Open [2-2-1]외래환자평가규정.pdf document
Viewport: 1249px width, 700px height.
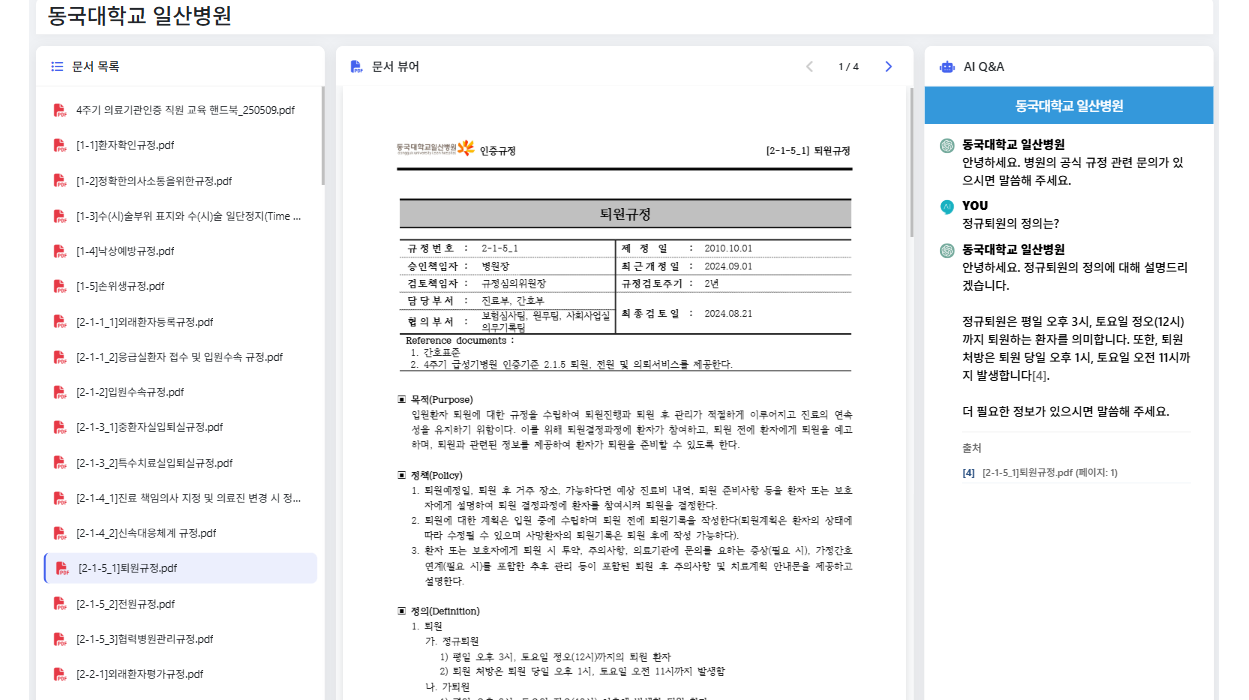[x=140, y=674]
